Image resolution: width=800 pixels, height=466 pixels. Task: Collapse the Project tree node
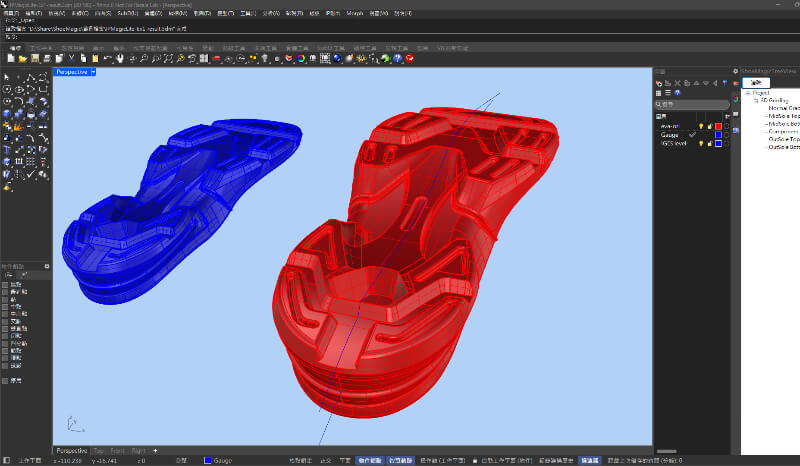coord(747,94)
